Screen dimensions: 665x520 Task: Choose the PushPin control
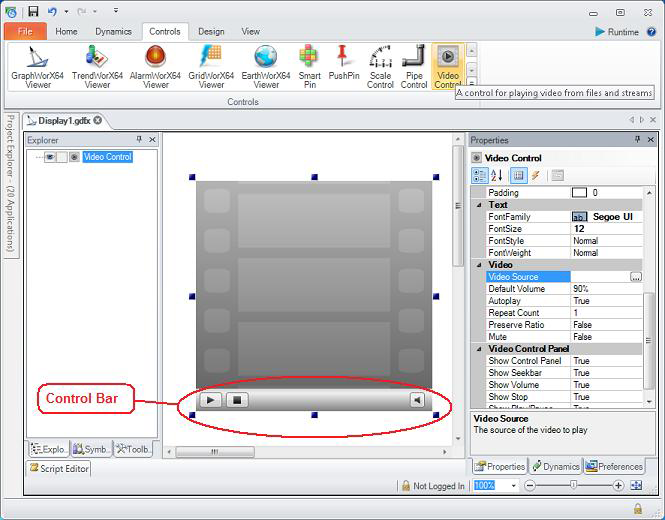pos(344,67)
